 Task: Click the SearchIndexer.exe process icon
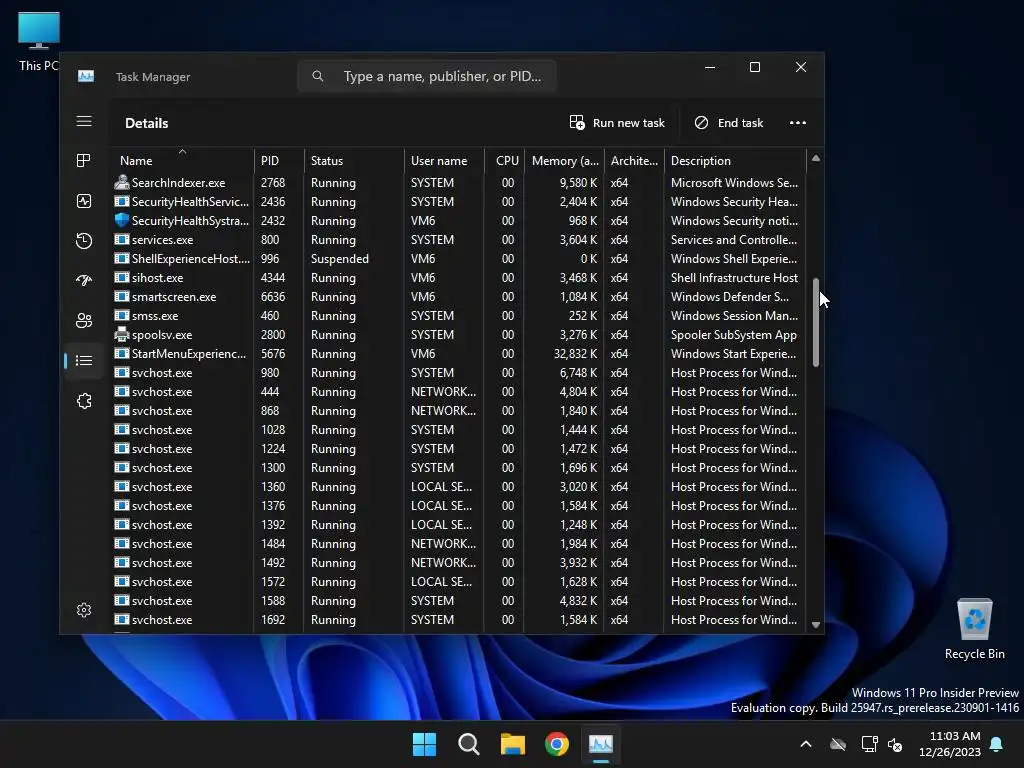pos(121,183)
